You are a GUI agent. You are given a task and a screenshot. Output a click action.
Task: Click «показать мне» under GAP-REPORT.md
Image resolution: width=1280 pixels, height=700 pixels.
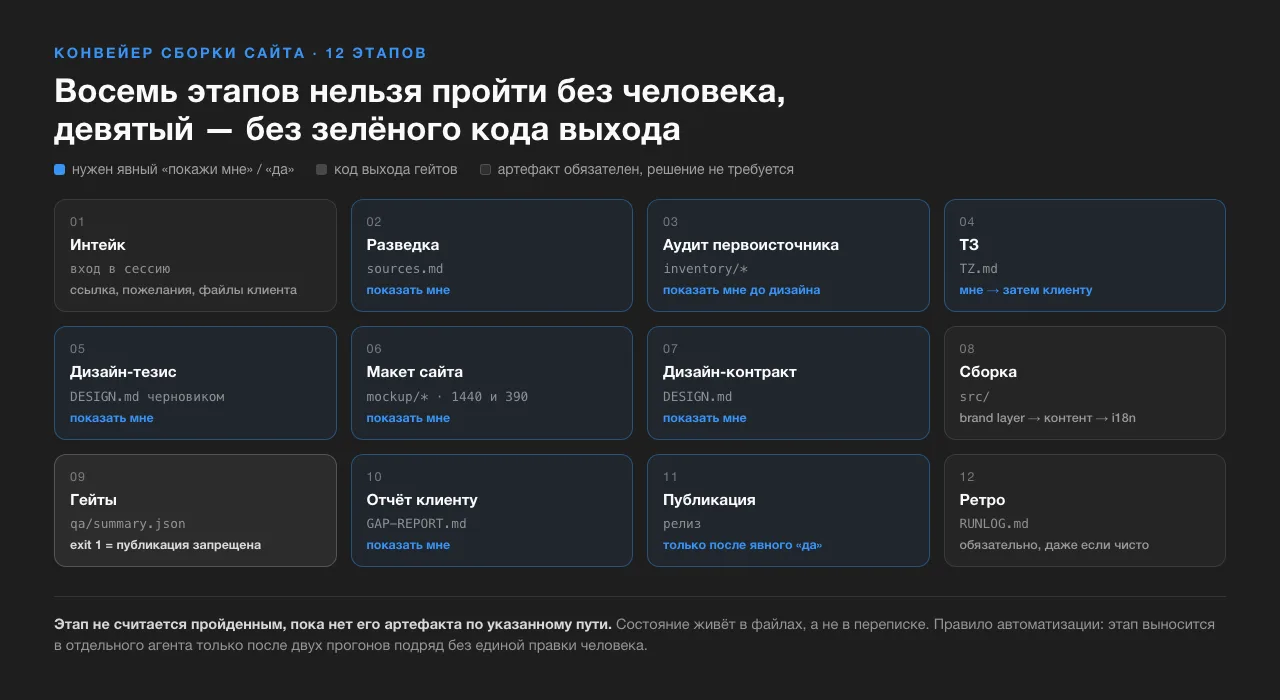click(408, 545)
